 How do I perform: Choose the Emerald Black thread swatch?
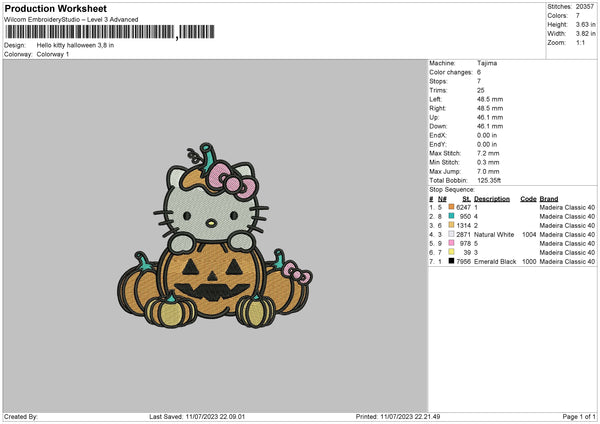click(x=452, y=261)
